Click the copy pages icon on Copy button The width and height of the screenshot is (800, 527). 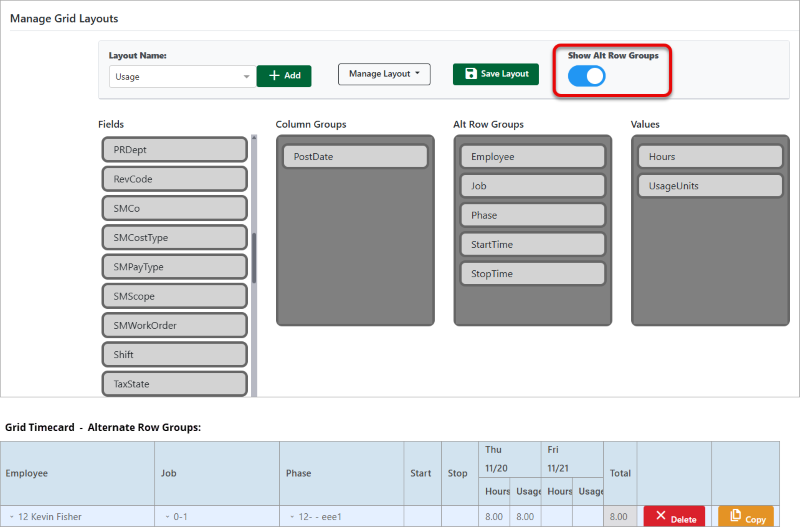[735, 515]
